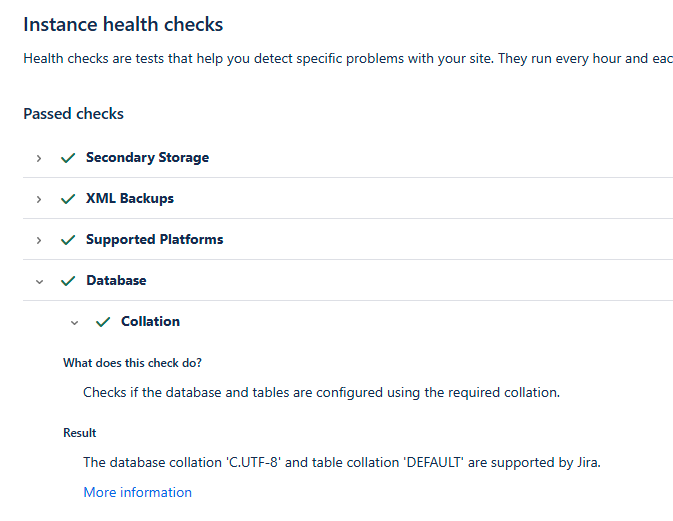Screen dimensions: 673x521
Task: Click the Database heading text
Action: pos(116,280)
